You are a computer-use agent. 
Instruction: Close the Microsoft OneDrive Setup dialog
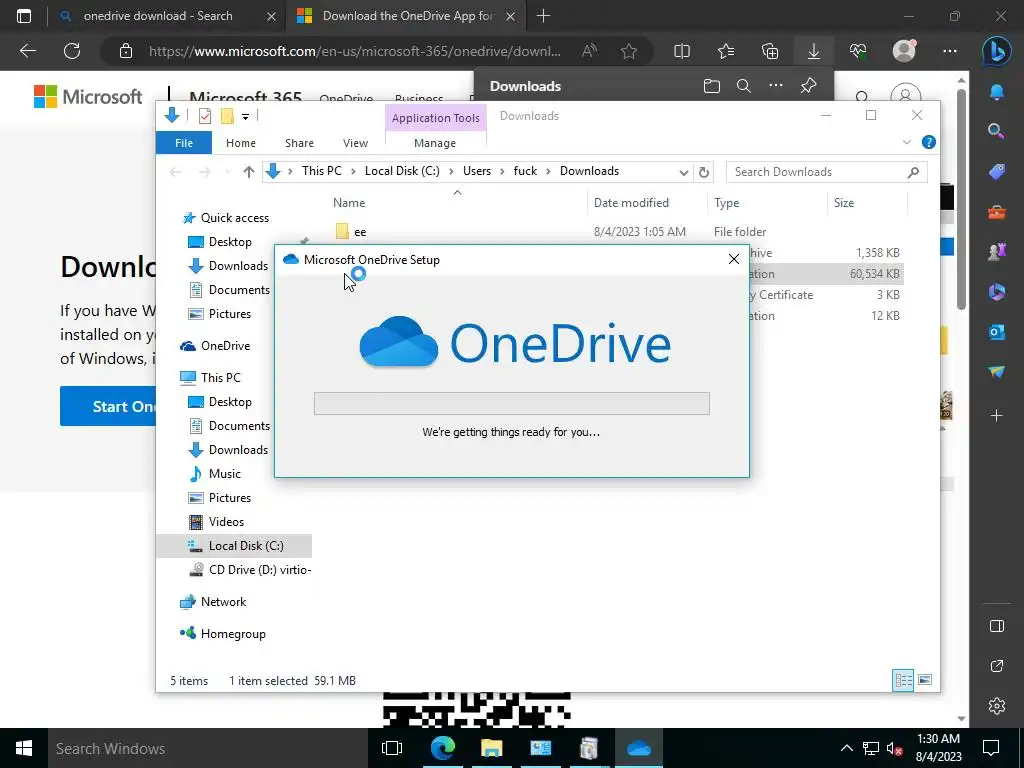coord(733,259)
